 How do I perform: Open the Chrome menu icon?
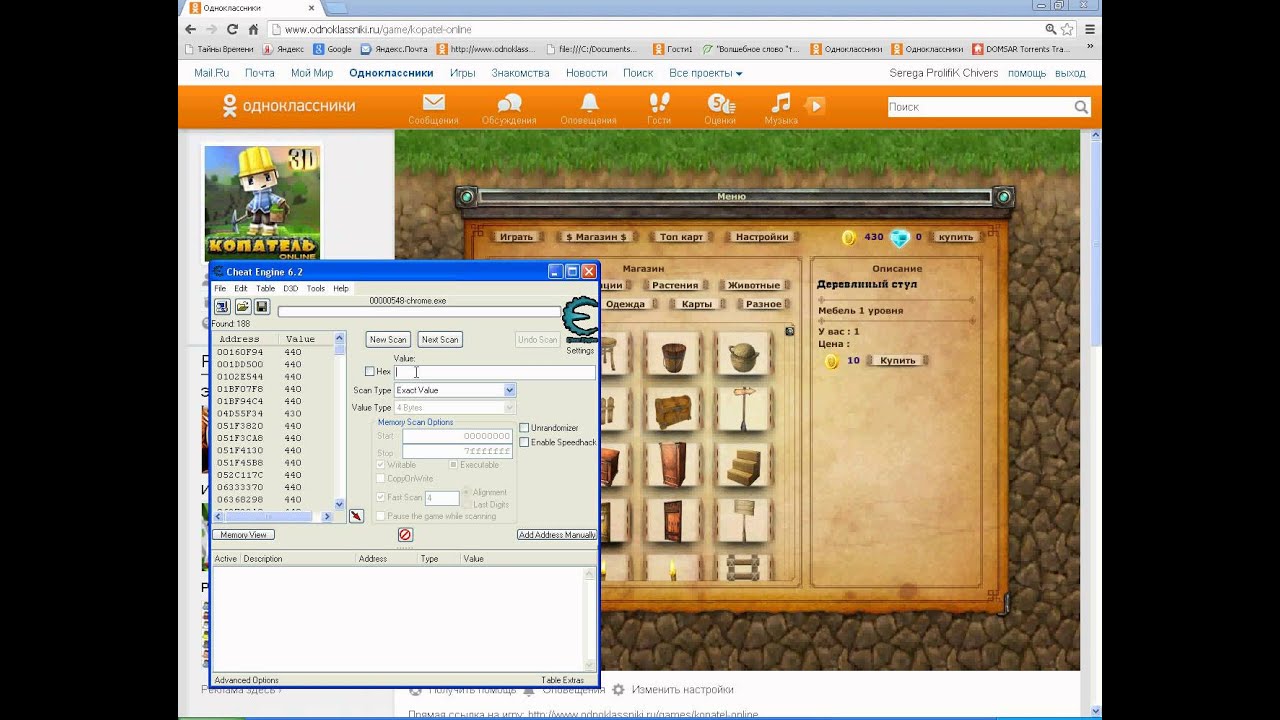[1090, 29]
